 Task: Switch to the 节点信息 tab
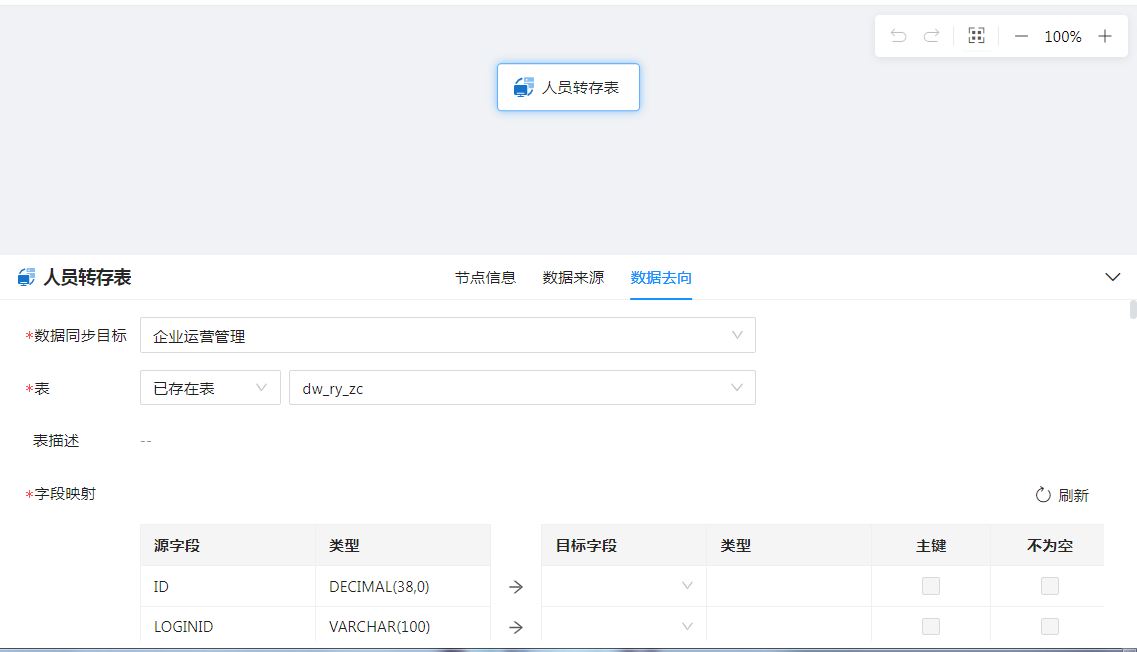485,278
